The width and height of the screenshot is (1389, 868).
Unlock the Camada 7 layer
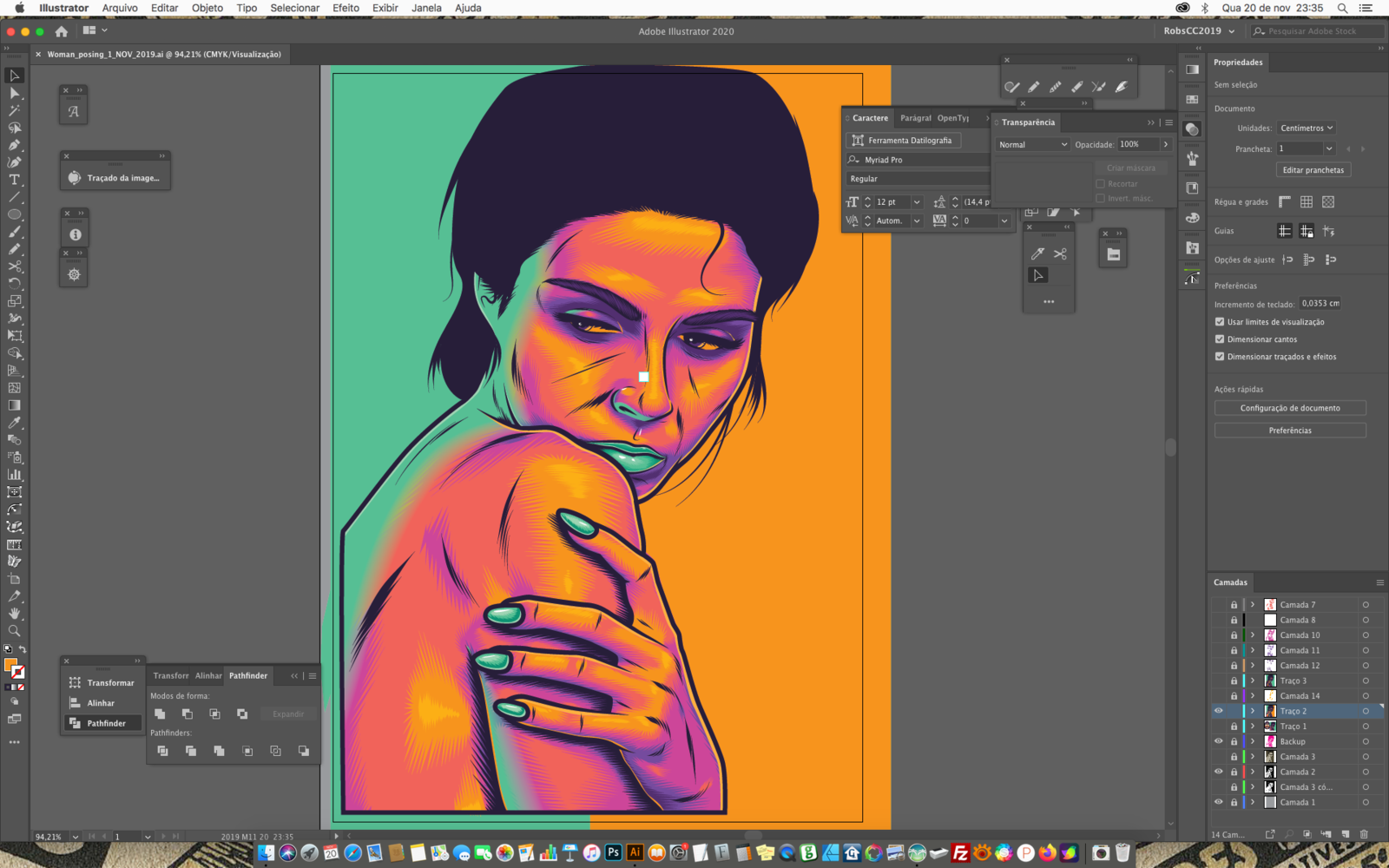1234,605
